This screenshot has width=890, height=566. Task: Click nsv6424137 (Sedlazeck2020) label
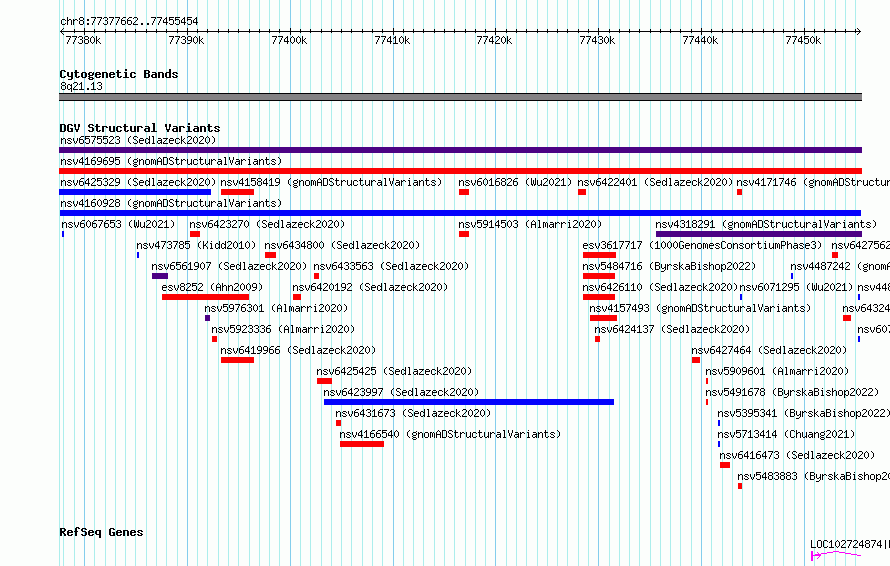[x=672, y=329]
